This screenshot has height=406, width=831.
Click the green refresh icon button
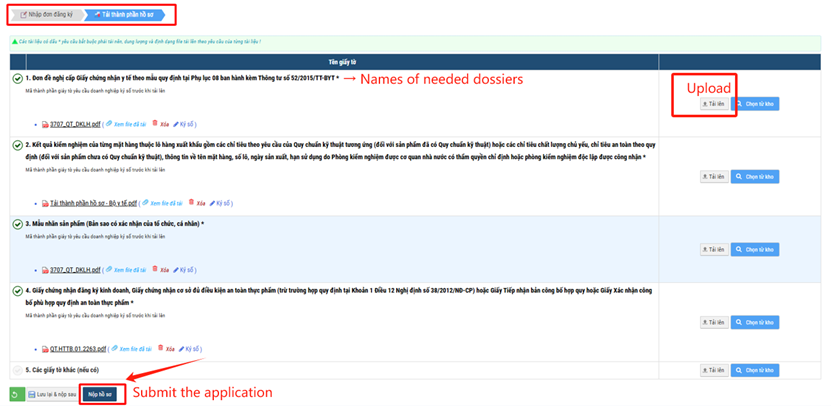pos(17,395)
